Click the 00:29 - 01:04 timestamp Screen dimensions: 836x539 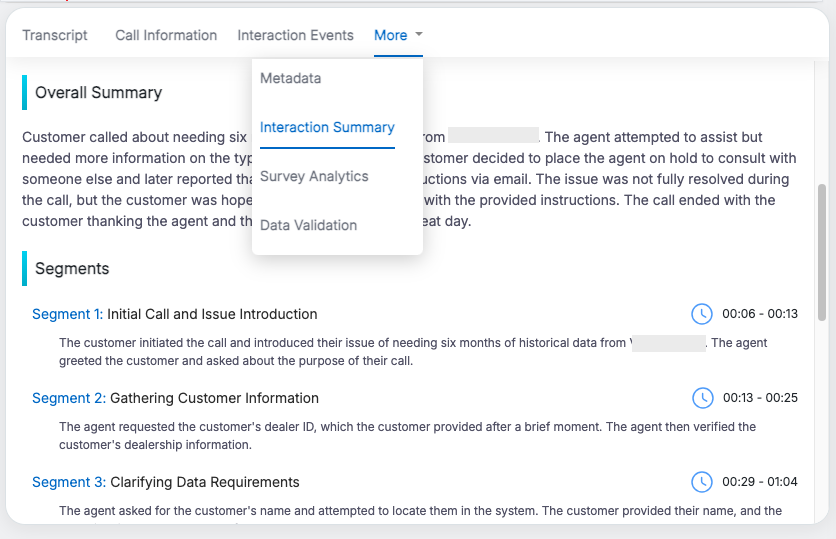pos(760,482)
